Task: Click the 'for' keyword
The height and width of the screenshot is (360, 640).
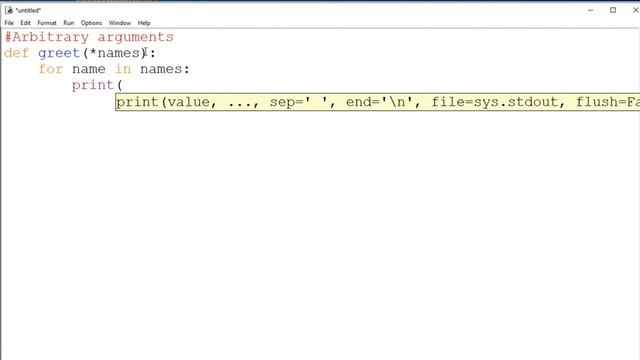Action: 51,69
